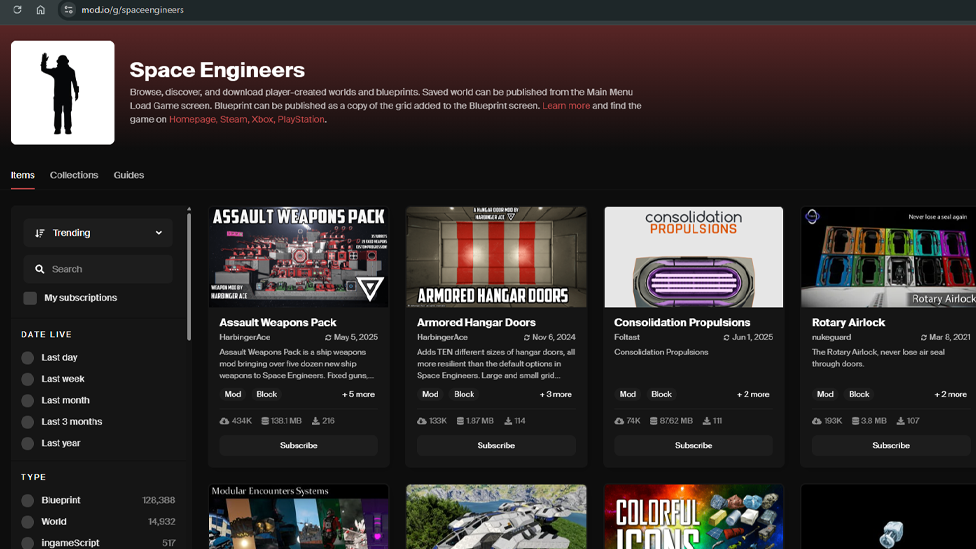
Task: Open the PlayStation link in description
Action: (x=301, y=120)
